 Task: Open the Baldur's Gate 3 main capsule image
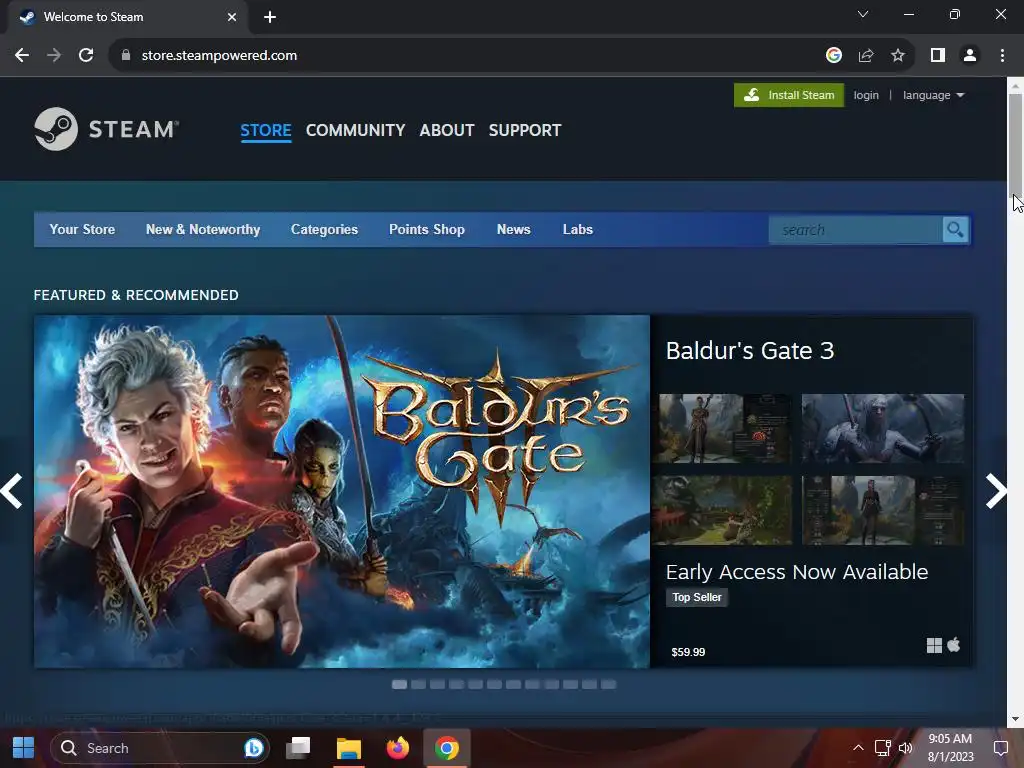point(342,491)
